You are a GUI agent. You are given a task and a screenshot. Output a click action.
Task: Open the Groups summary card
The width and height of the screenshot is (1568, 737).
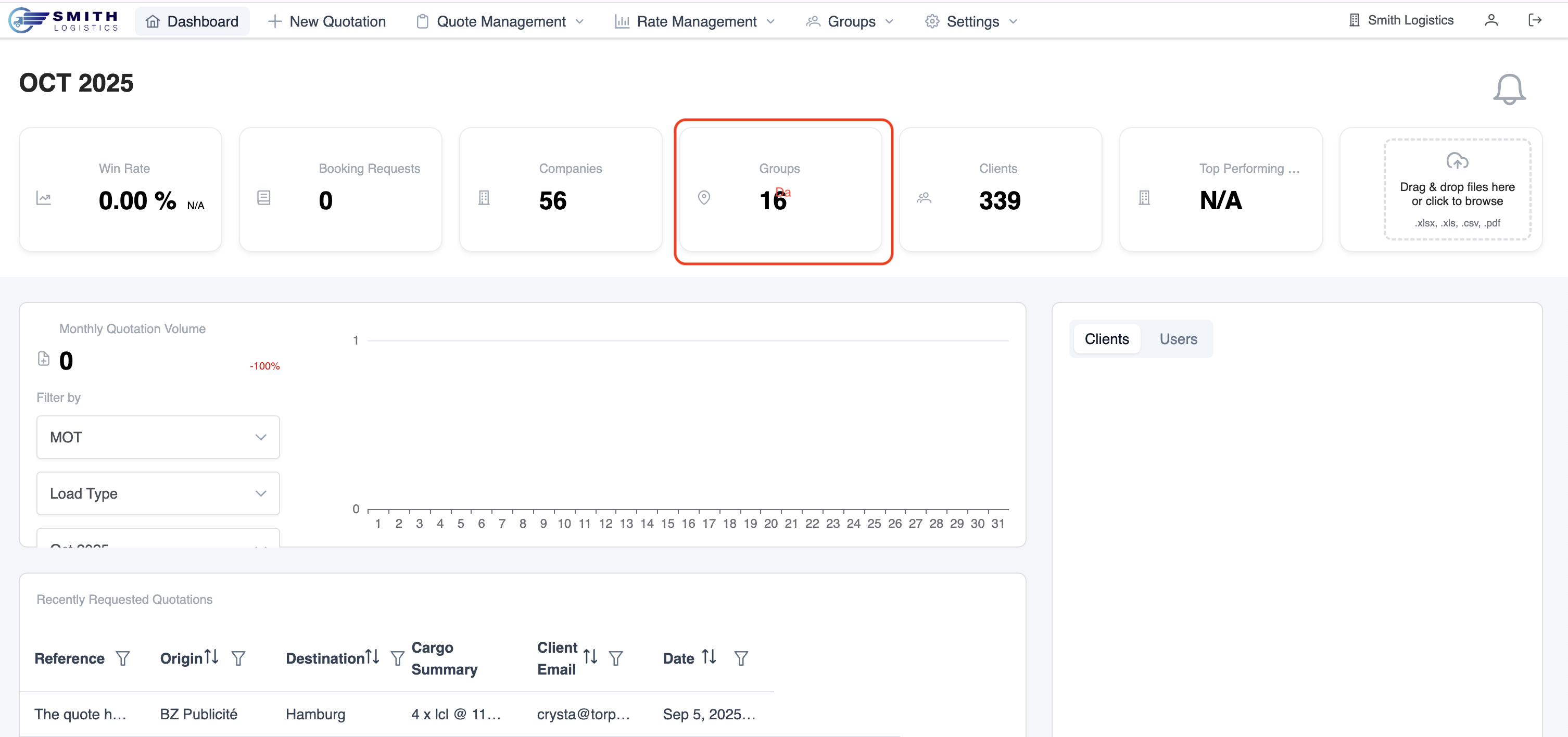tap(781, 189)
